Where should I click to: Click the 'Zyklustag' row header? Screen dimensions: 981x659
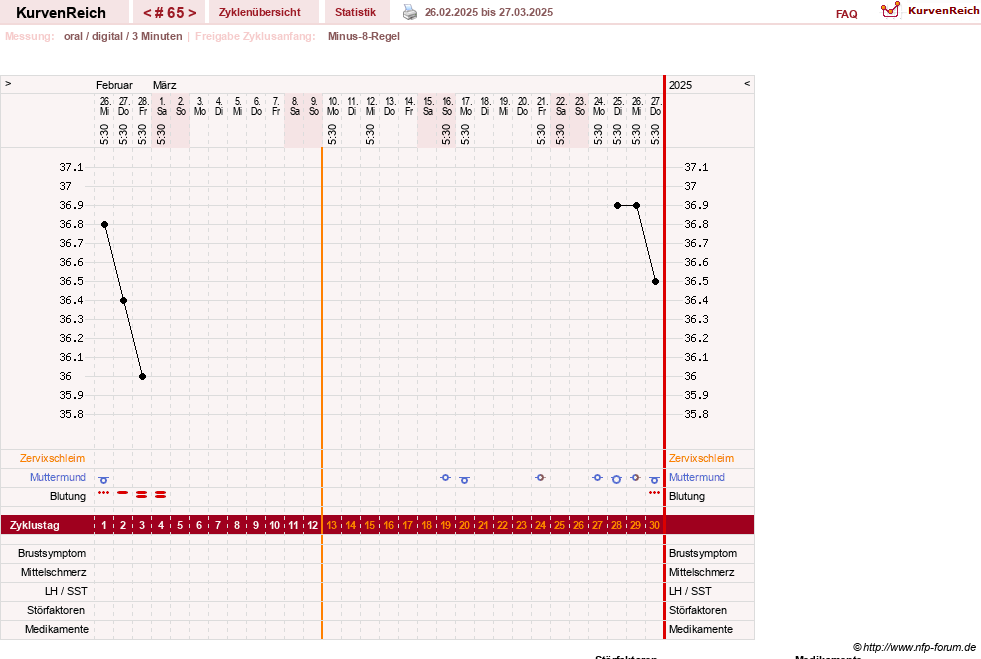[x=35, y=525]
